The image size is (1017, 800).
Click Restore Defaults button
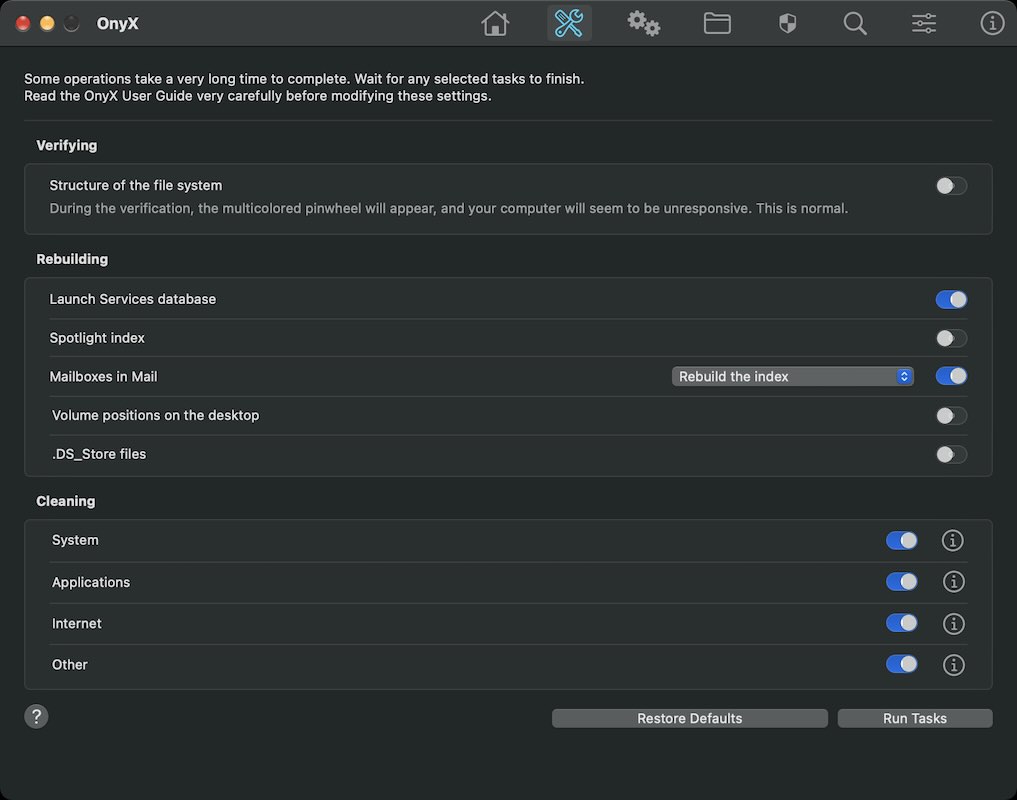click(x=689, y=718)
